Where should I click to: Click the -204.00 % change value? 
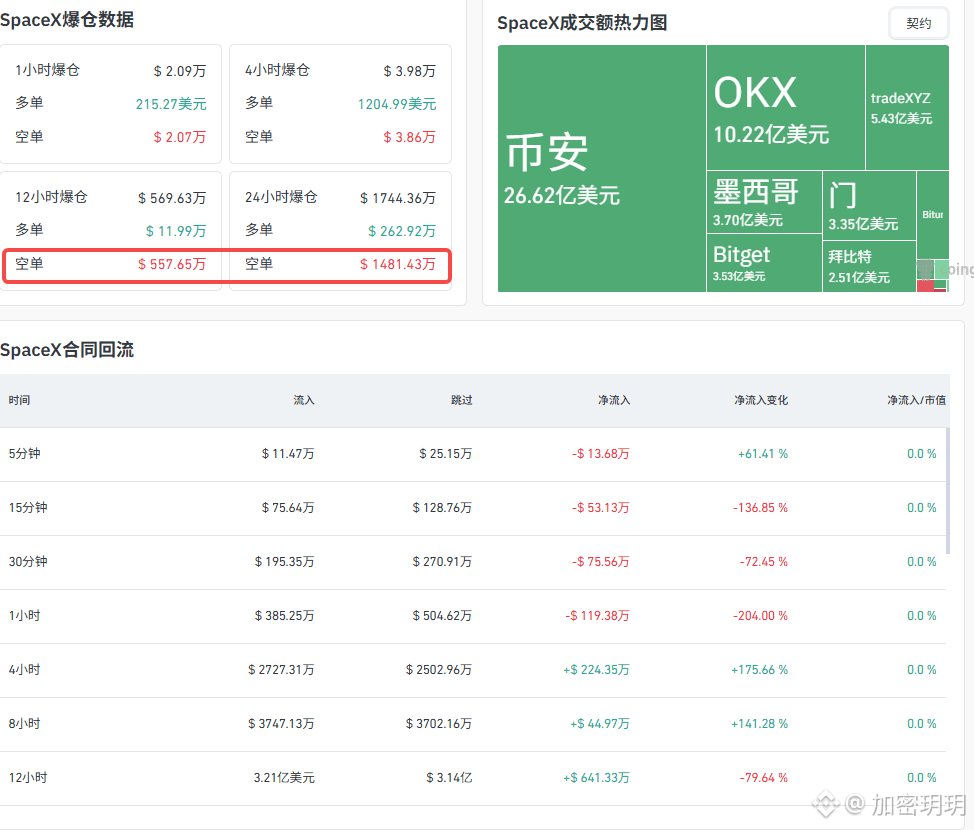[760, 616]
